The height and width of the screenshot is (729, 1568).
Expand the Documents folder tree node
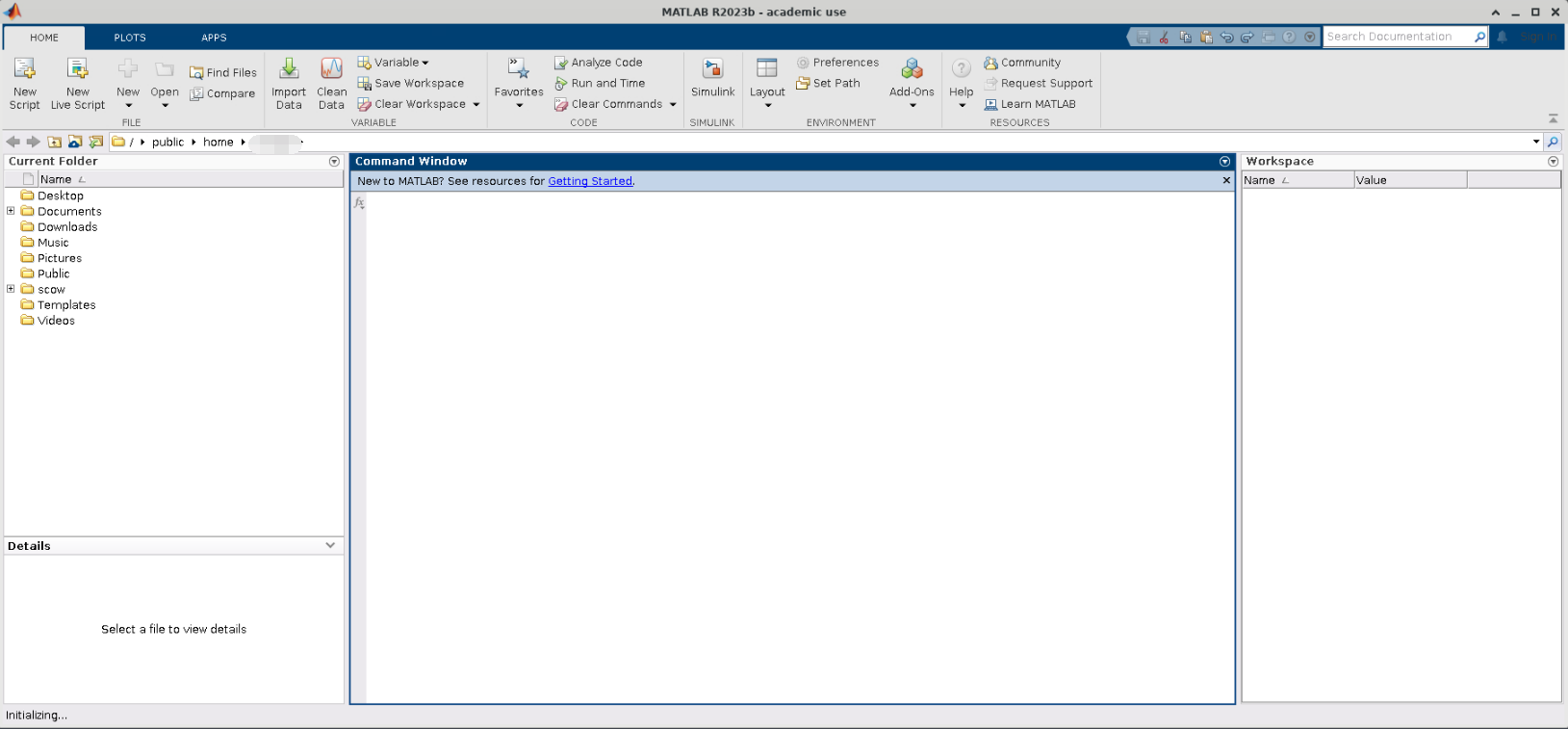[11, 211]
